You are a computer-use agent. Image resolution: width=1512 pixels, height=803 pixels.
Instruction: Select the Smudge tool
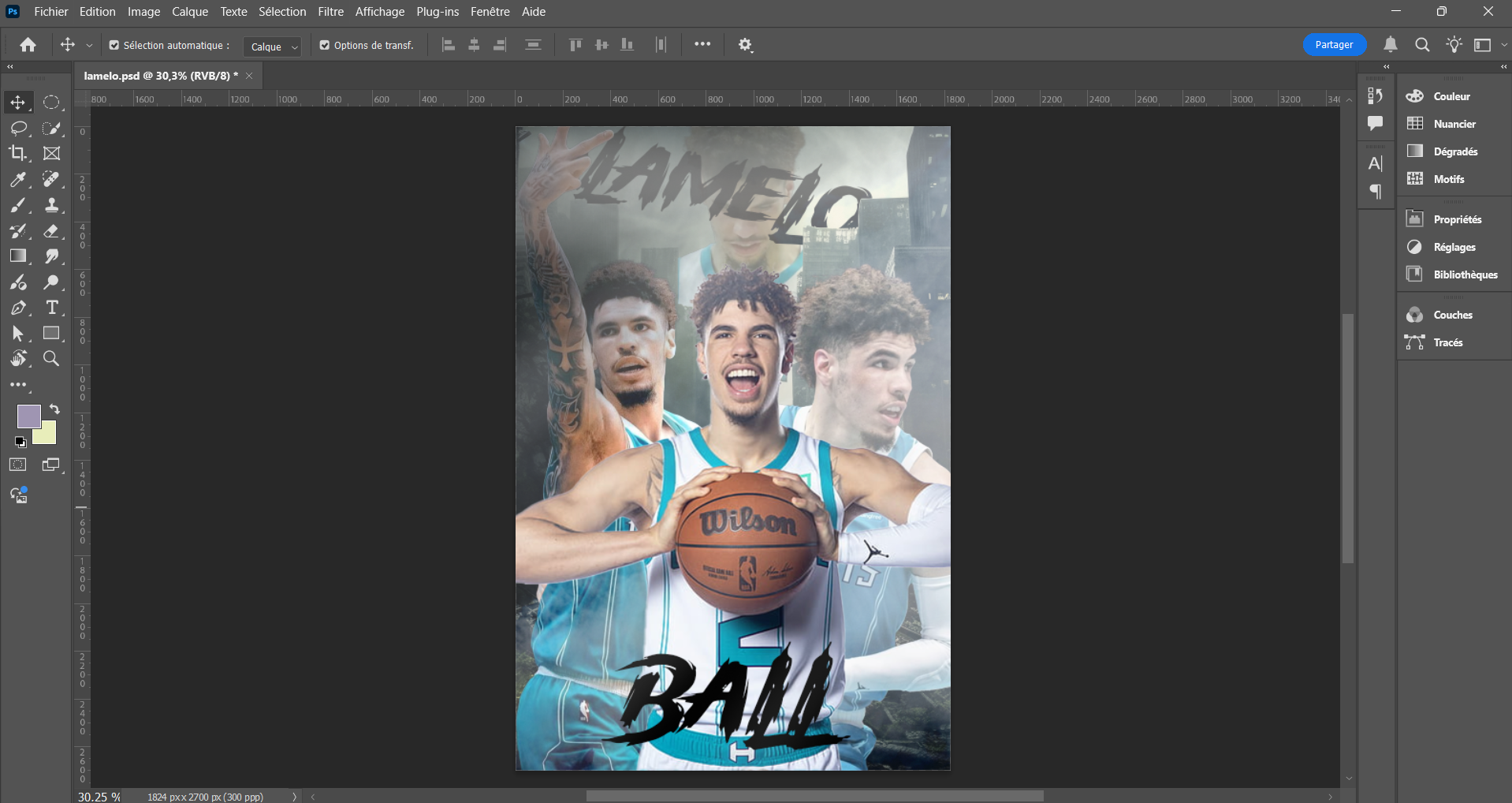[x=51, y=256]
